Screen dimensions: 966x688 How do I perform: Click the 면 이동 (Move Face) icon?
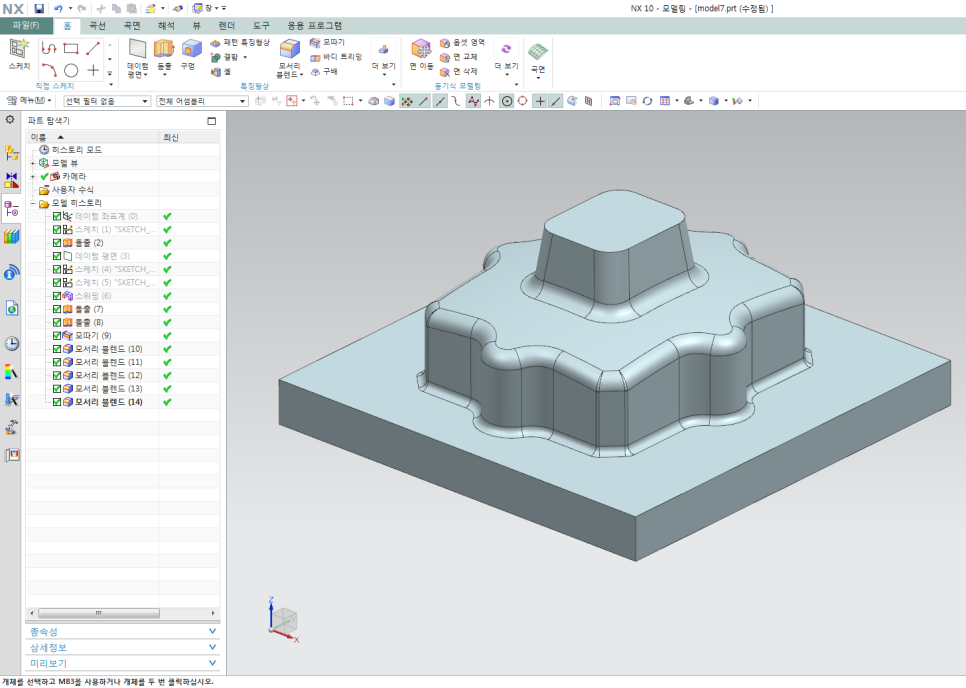421,49
